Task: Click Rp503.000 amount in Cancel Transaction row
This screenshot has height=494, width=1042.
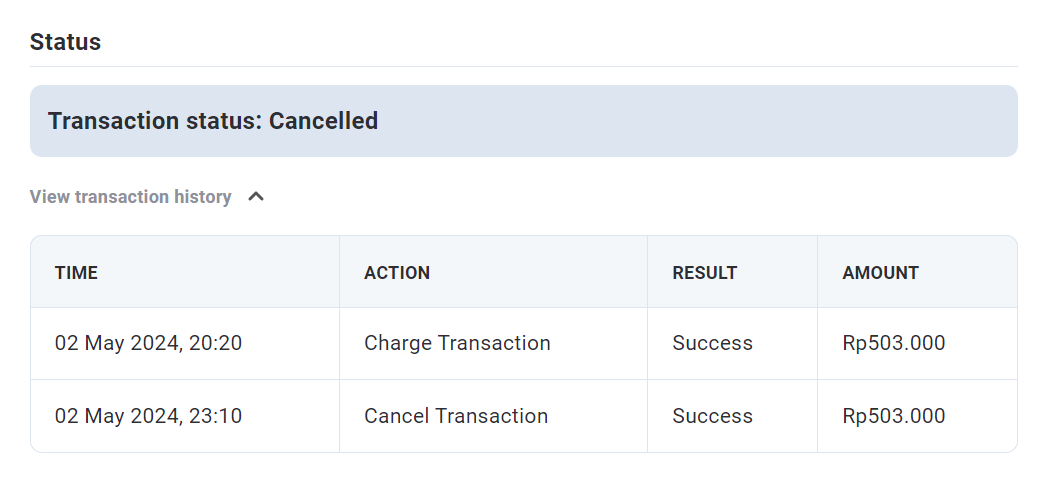Action: coord(894,416)
